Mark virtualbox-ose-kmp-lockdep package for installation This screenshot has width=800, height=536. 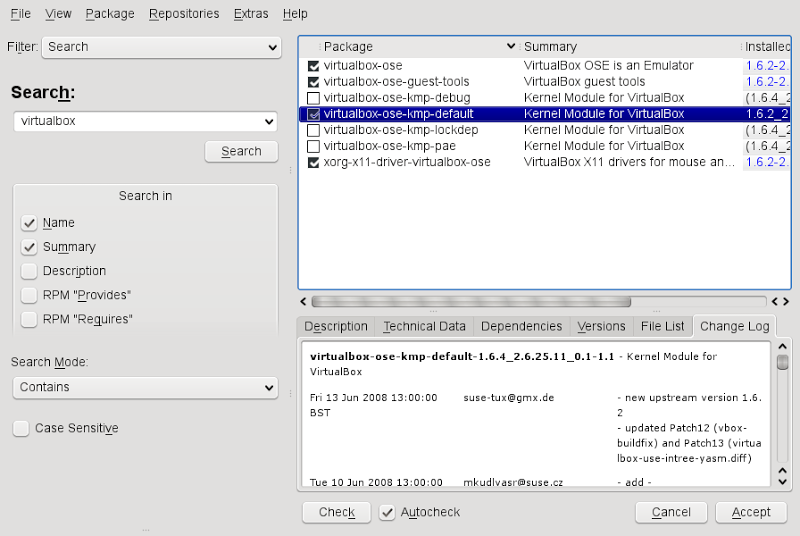point(314,130)
